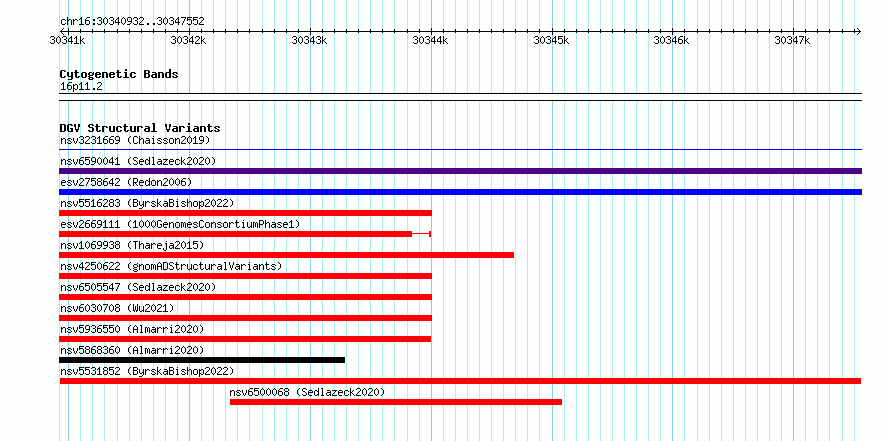Click the esv2669111 (1000GenomesConsortiumPhase1) label
The image size is (890, 441).
180,224
